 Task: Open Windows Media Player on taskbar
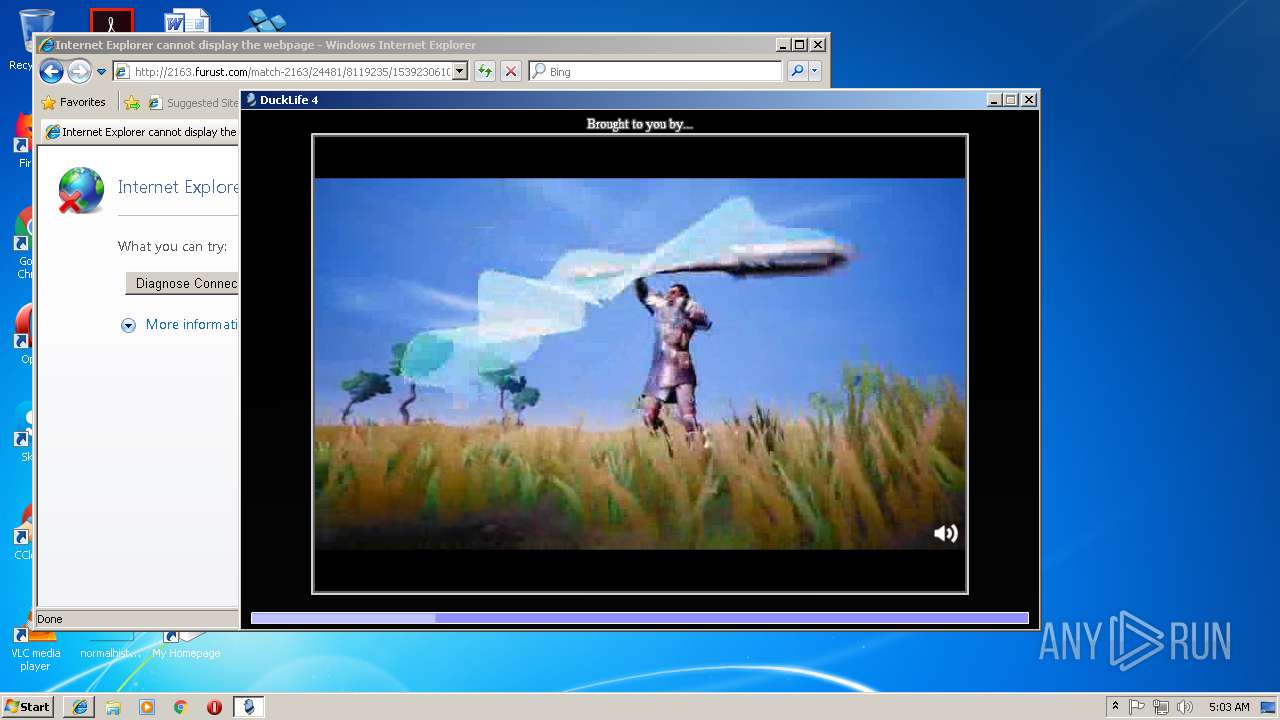[147, 707]
